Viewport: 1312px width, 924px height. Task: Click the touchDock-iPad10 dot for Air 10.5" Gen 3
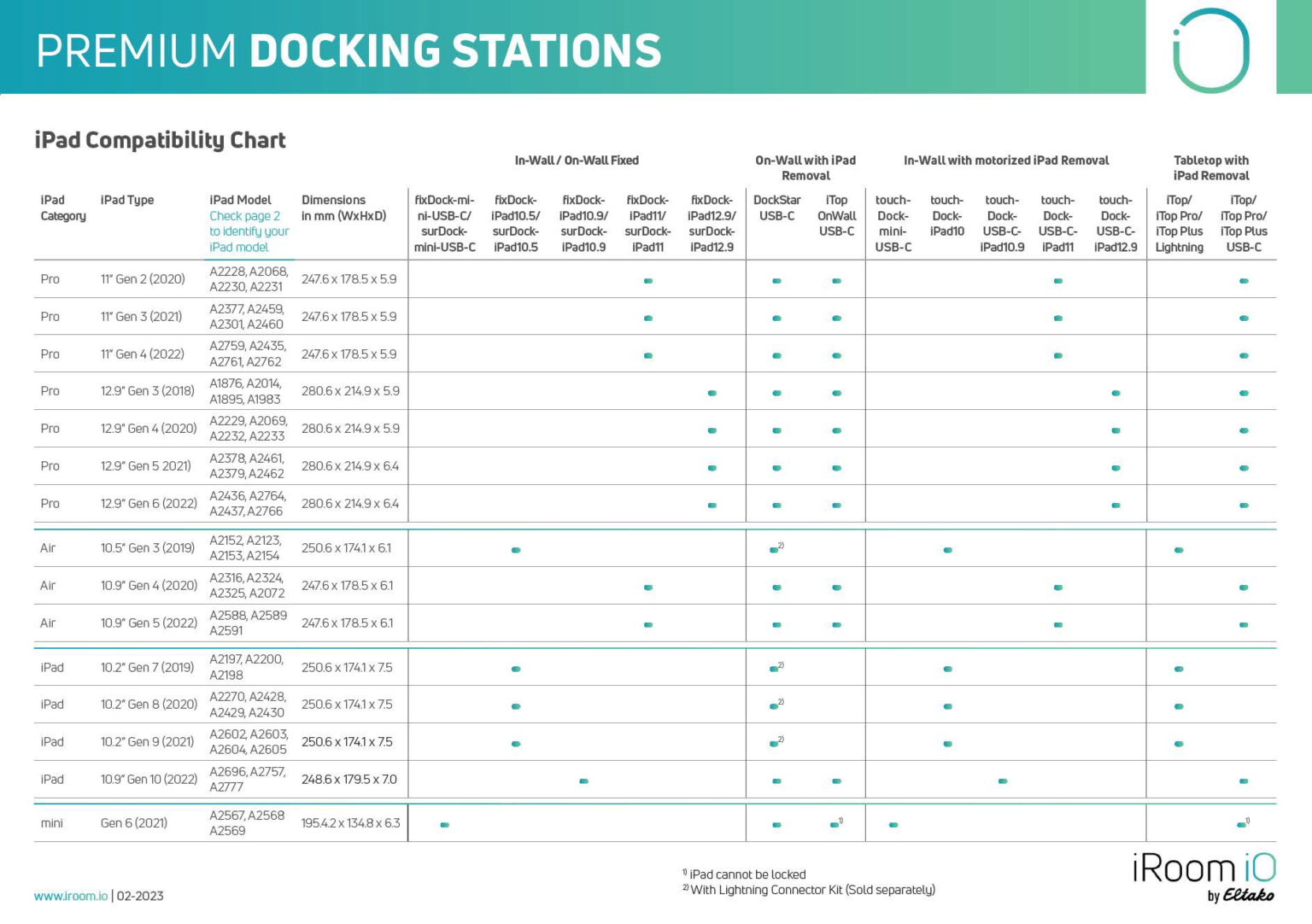click(947, 550)
